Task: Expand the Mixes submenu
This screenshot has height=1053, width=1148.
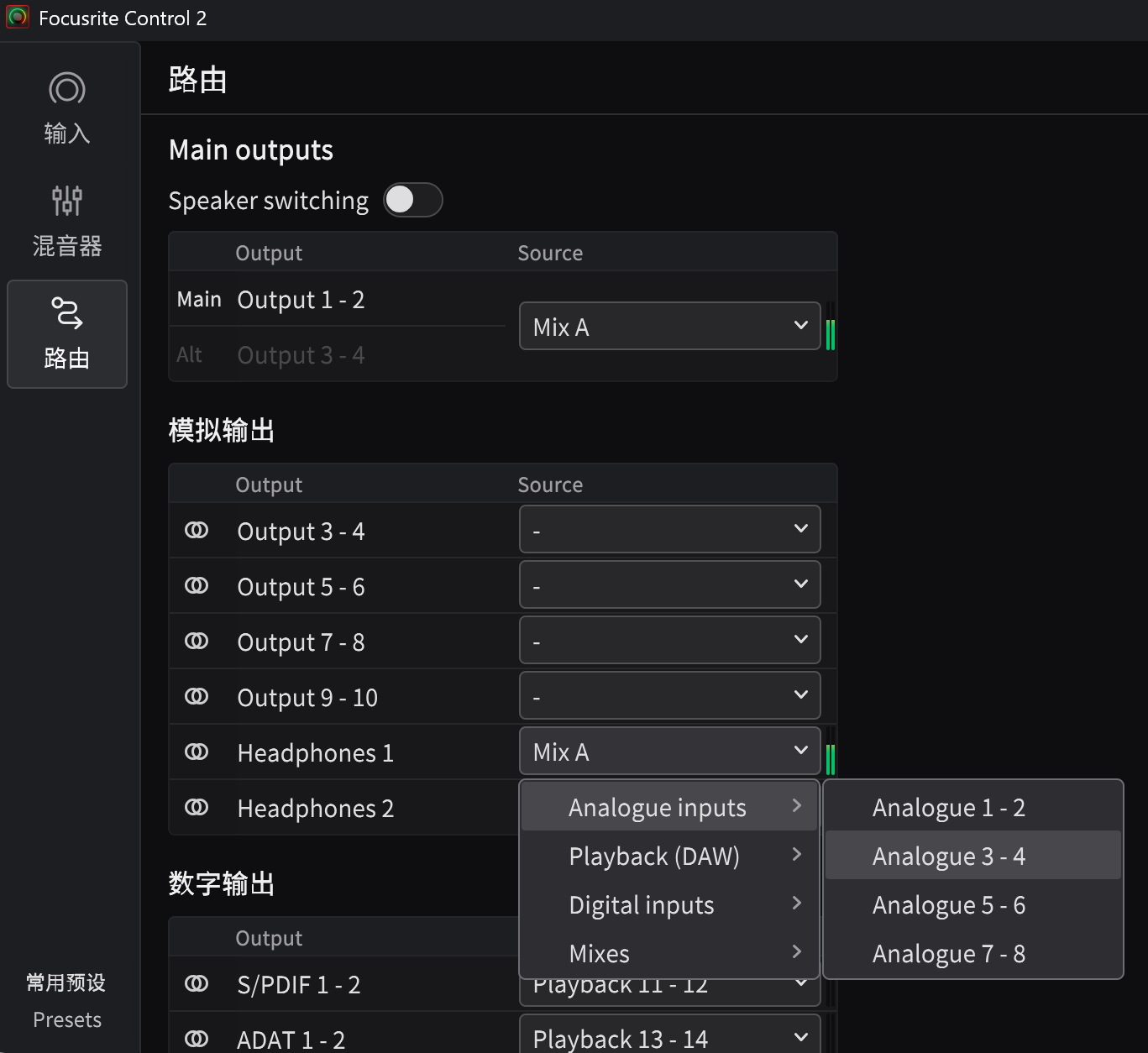Action: point(669,953)
